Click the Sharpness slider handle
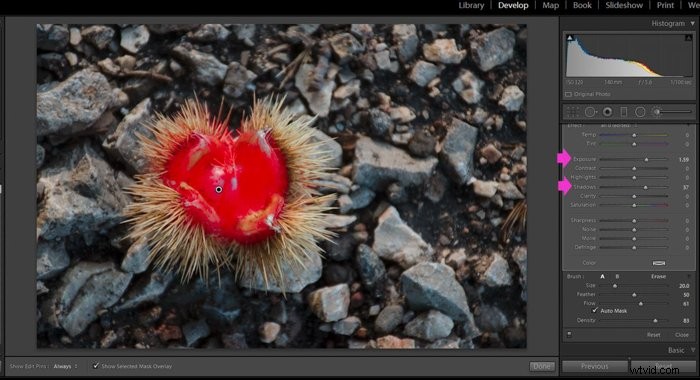 click(634, 221)
